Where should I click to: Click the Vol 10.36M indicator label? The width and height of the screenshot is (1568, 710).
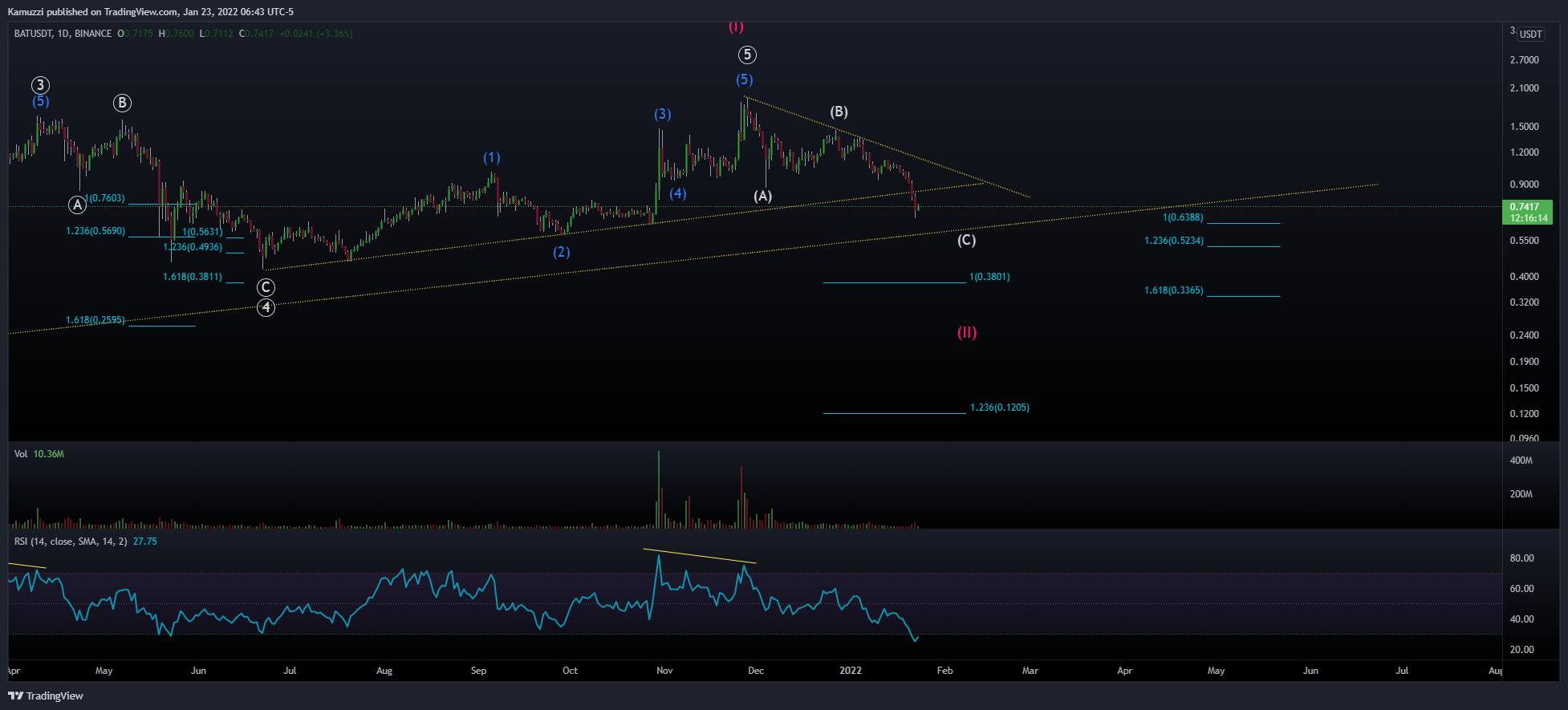click(39, 454)
